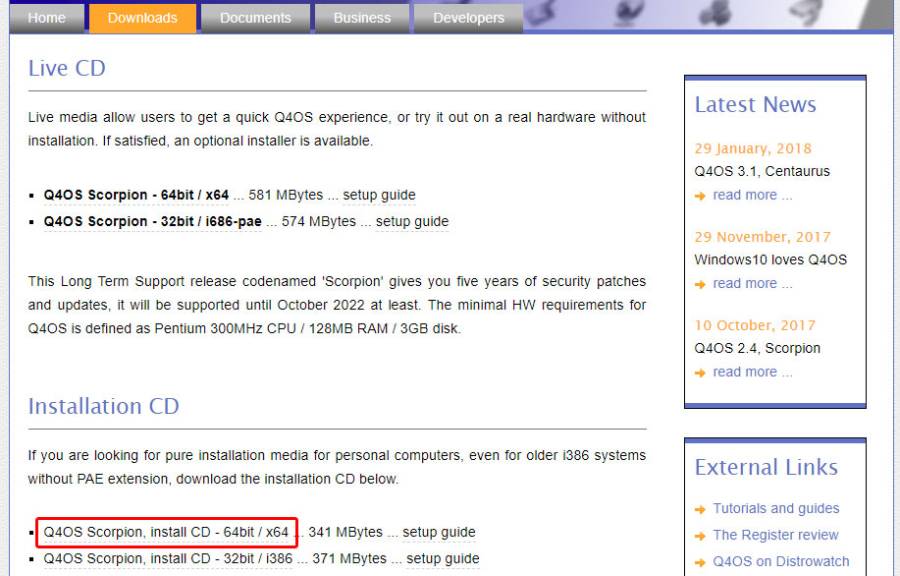Click arrow icon beside Q4OS on Distrowatch

coord(700,562)
